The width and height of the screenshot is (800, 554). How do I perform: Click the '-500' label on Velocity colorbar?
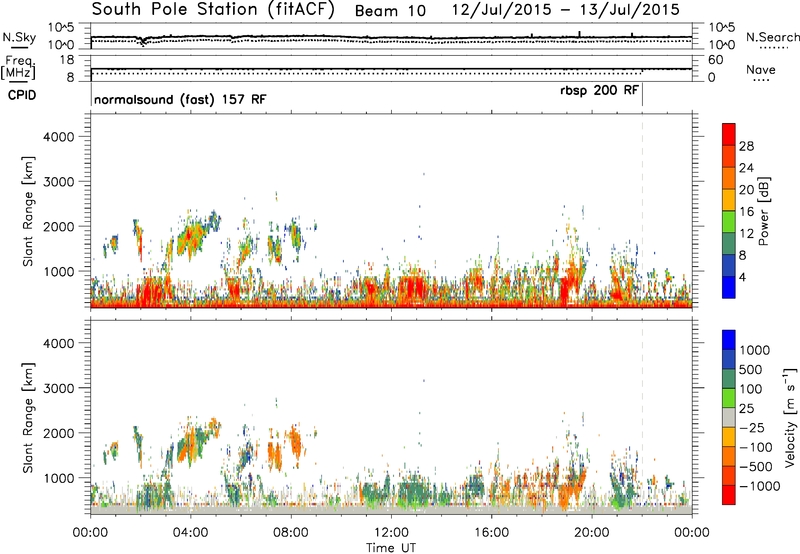[x=756, y=467]
